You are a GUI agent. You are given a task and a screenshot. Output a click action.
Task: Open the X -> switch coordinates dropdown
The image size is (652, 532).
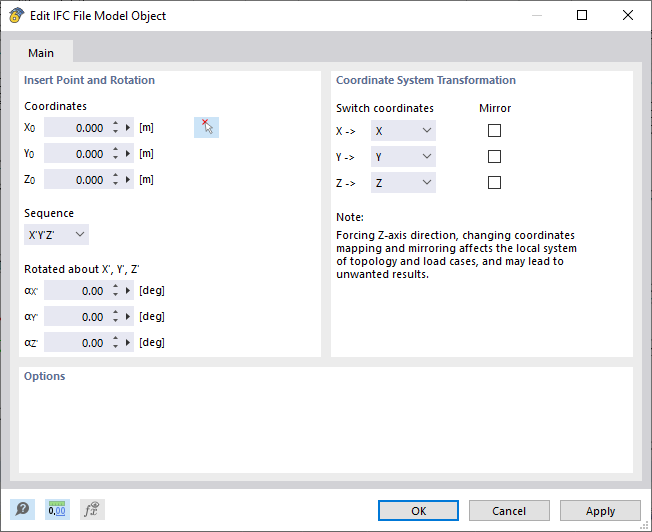[403, 131]
